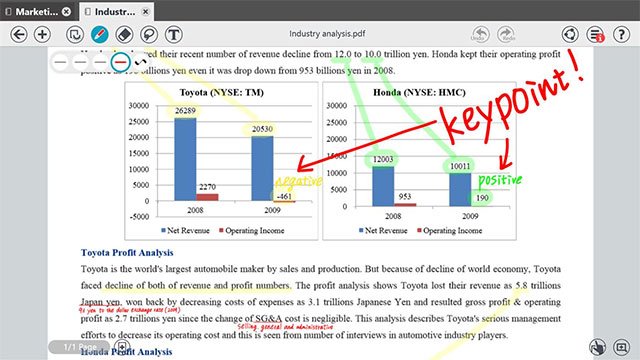The image size is (640, 360).
Task: Select the squiggle line style option
Action: pos(141,62)
